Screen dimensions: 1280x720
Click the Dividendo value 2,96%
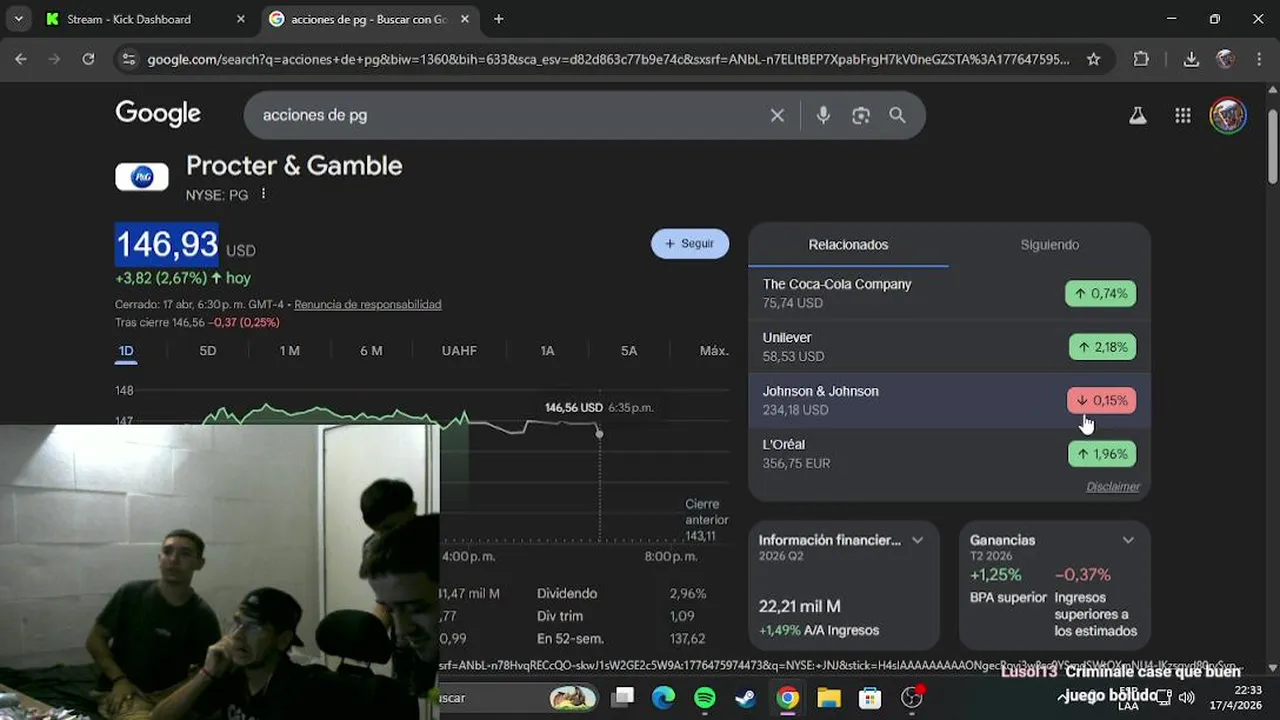(x=688, y=593)
